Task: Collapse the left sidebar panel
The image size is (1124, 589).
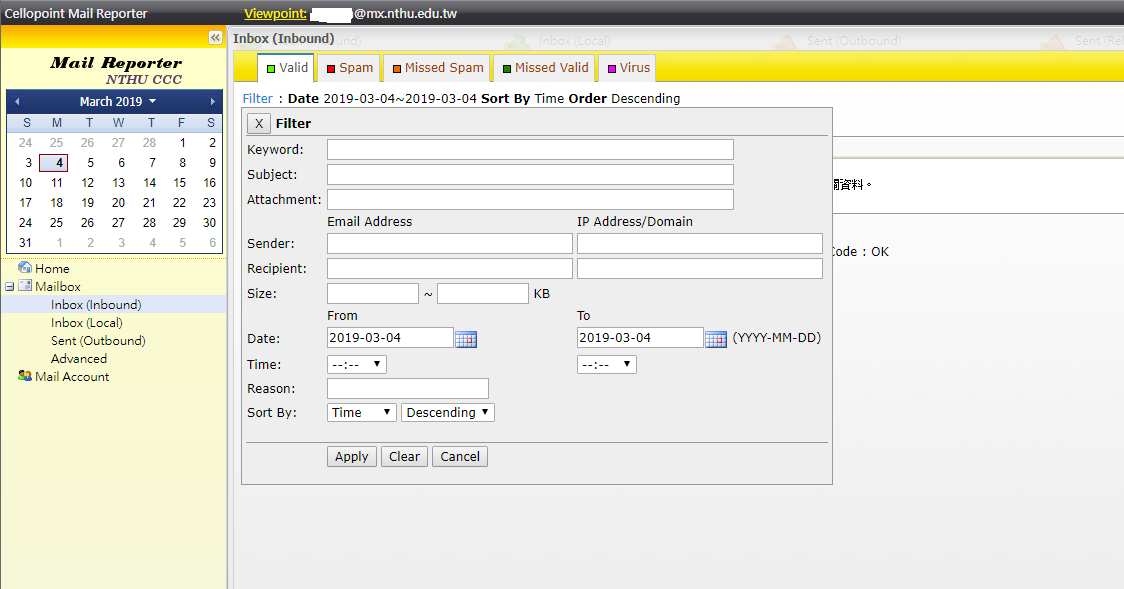Action: coord(215,37)
